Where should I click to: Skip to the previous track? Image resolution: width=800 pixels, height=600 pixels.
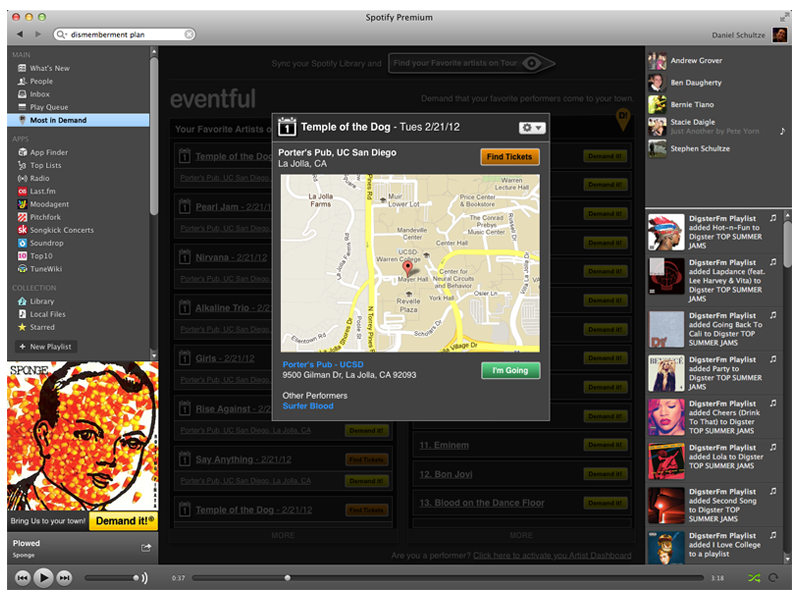[22, 578]
